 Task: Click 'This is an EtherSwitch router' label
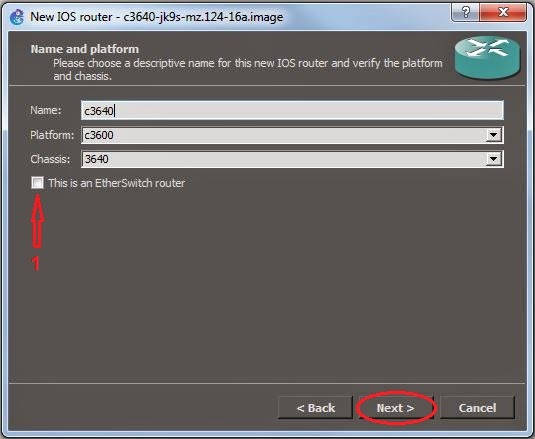[116, 183]
